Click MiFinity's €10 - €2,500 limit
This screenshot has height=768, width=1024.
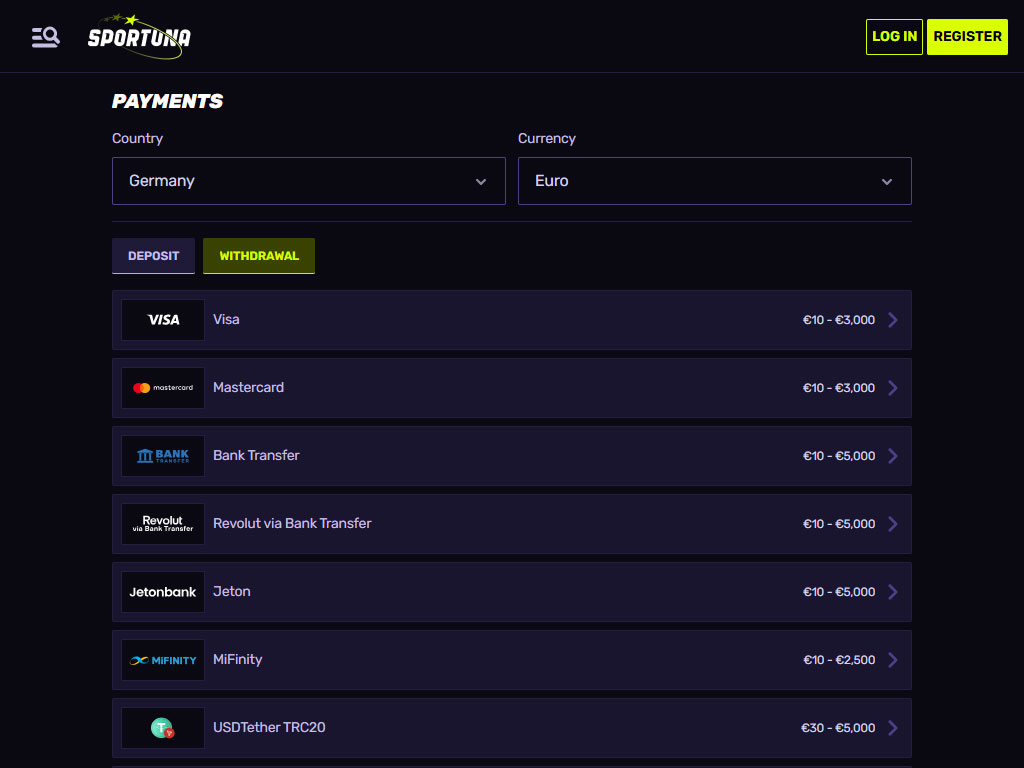point(839,660)
